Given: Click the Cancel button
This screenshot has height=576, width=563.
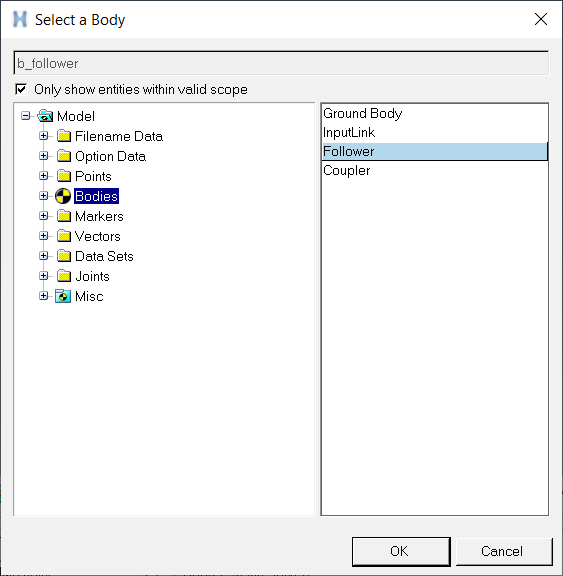Looking at the screenshot, I should (x=504, y=551).
